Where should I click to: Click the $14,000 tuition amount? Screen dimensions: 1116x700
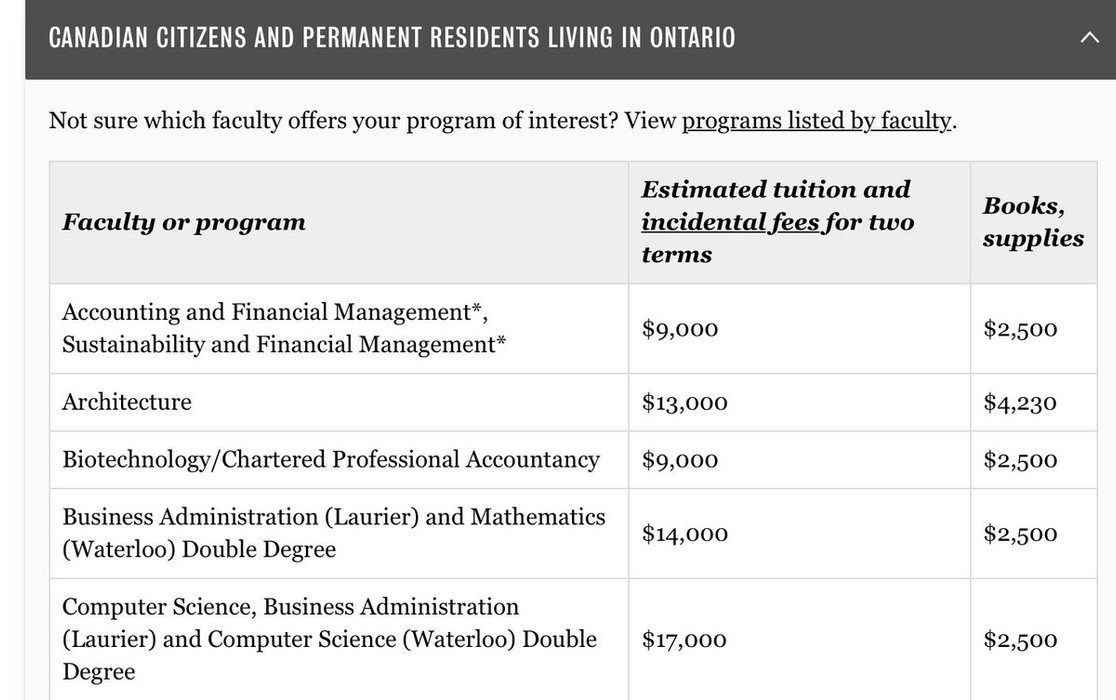coord(684,534)
